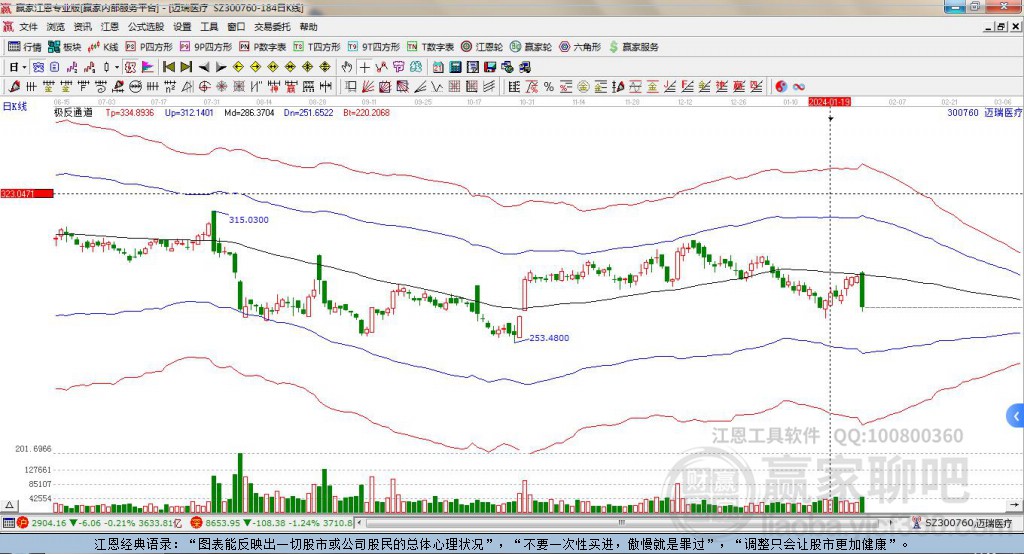Open the 六角形 hexagon tool
Image resolution: width=1024 pixels, height=554 pixels.
pos(580,47)
